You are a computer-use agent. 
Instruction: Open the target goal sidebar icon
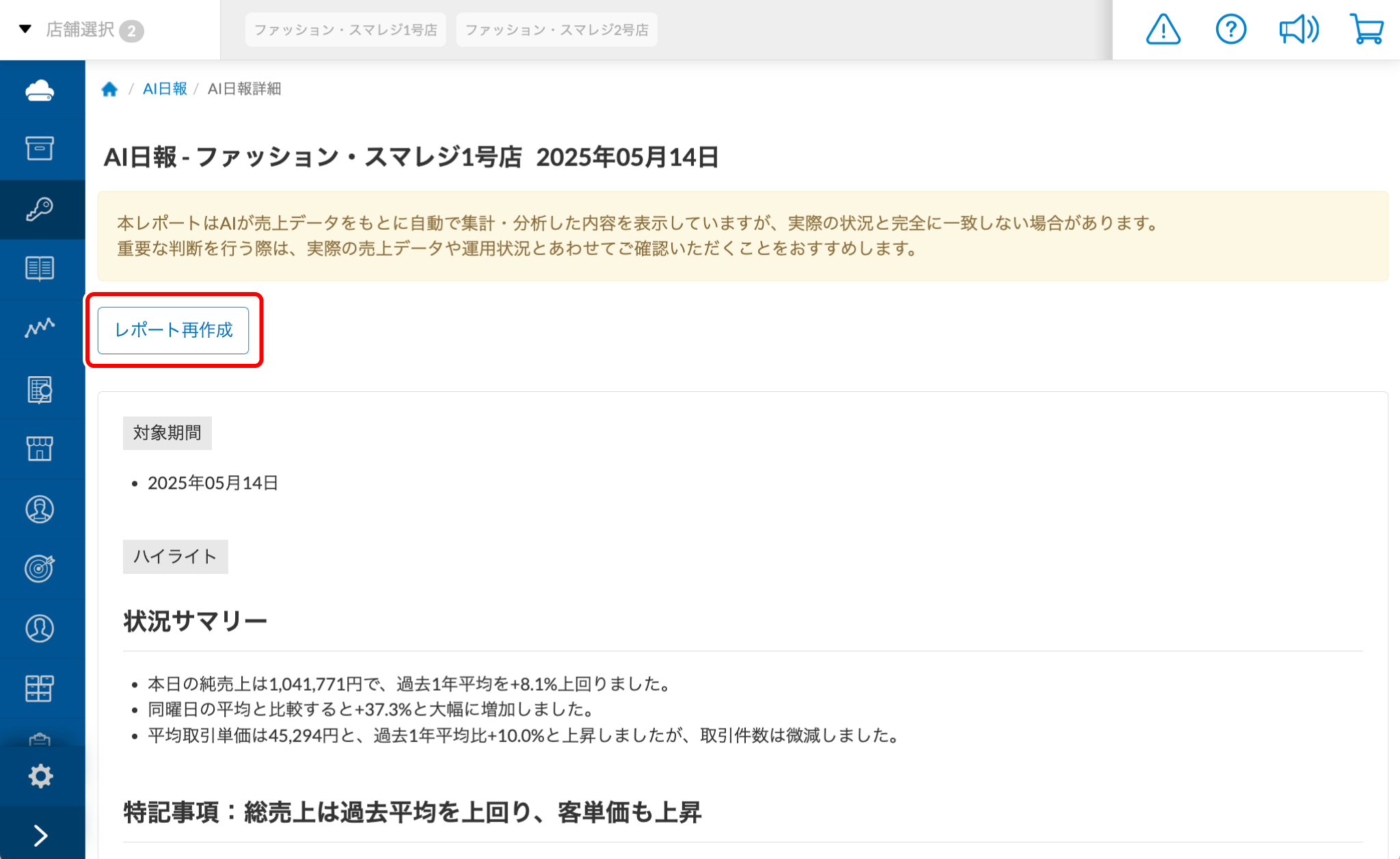40,568
